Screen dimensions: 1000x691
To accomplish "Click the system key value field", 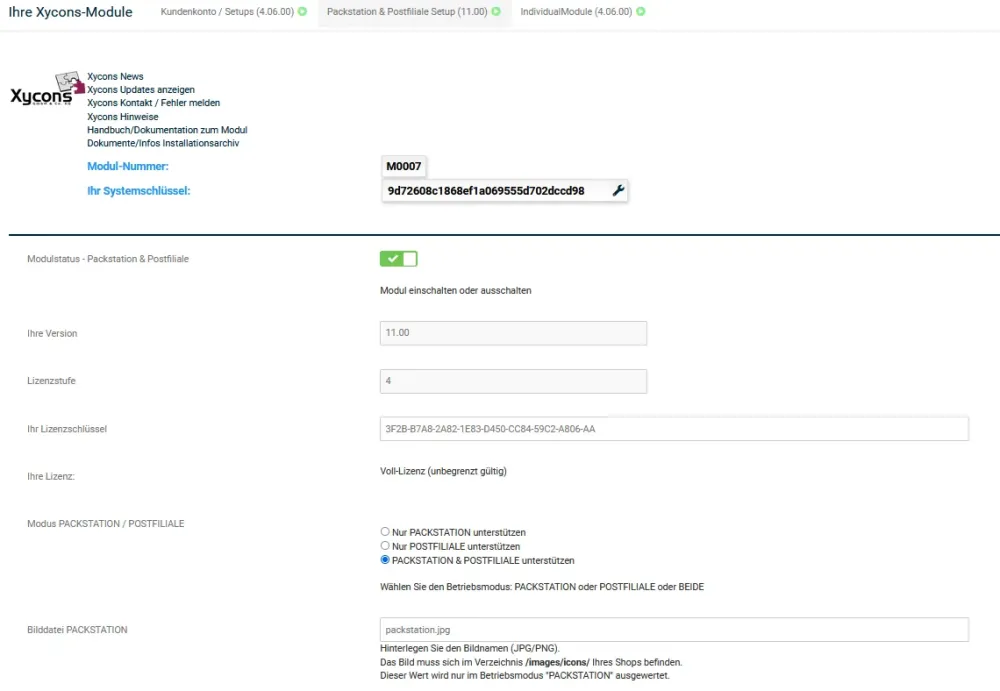I will pos(504,190).
